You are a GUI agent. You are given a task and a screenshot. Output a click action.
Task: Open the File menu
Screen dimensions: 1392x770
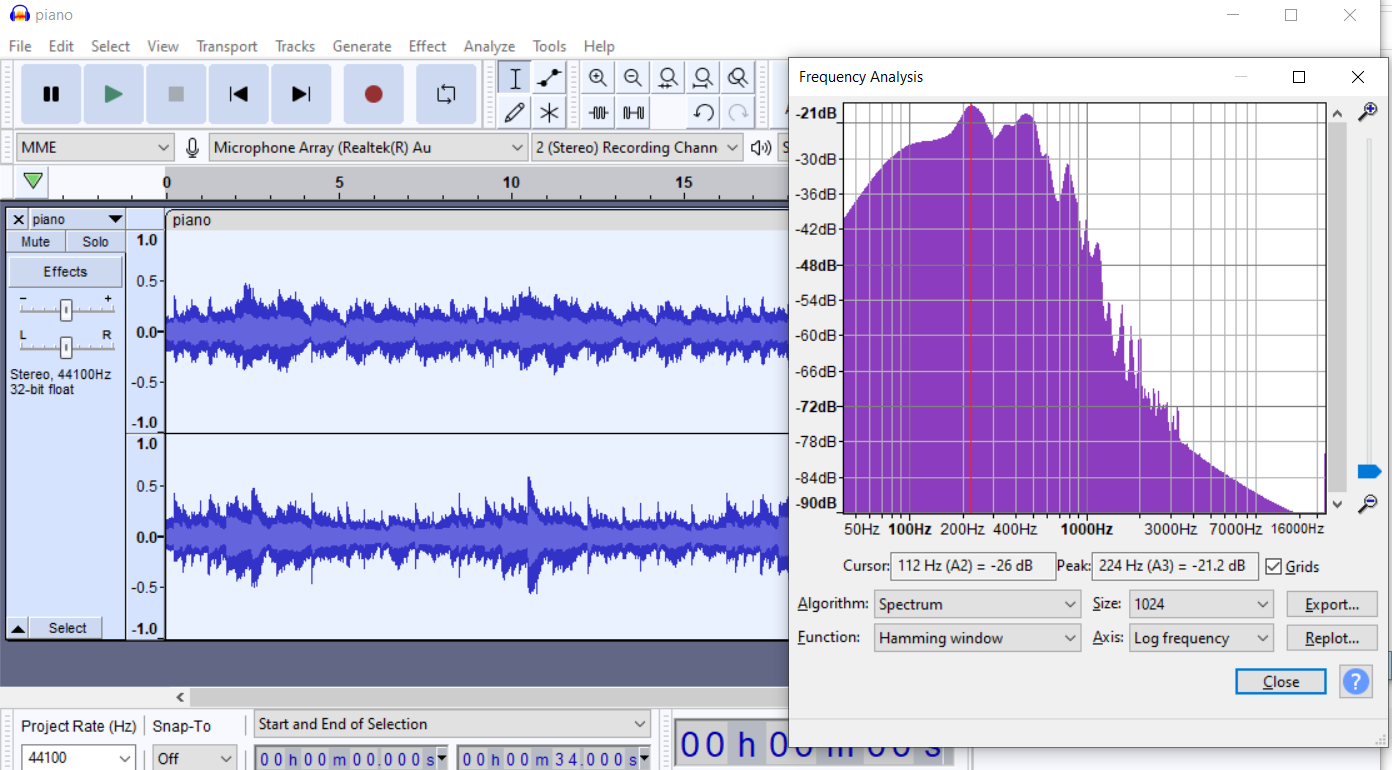[20, 46]
